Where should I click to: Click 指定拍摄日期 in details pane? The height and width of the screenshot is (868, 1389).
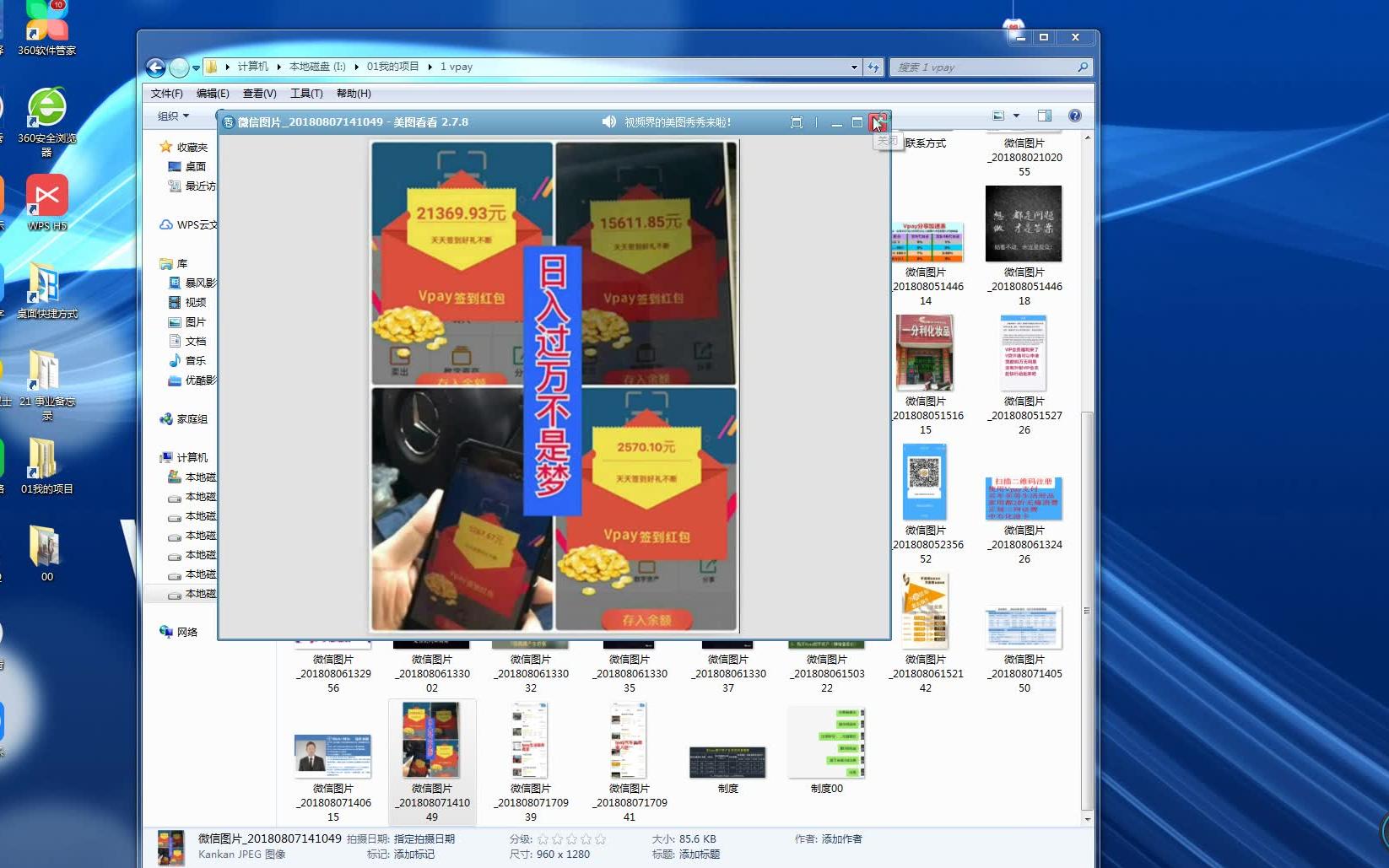(x=424, y=839)
